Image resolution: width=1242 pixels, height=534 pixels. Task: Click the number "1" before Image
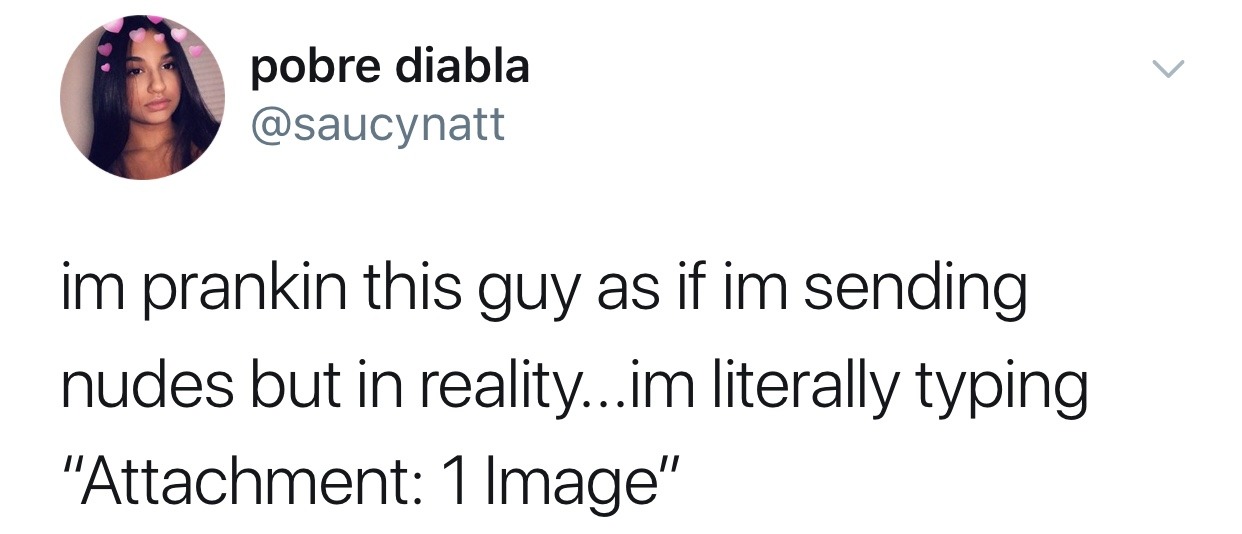[x=457, y=478]
